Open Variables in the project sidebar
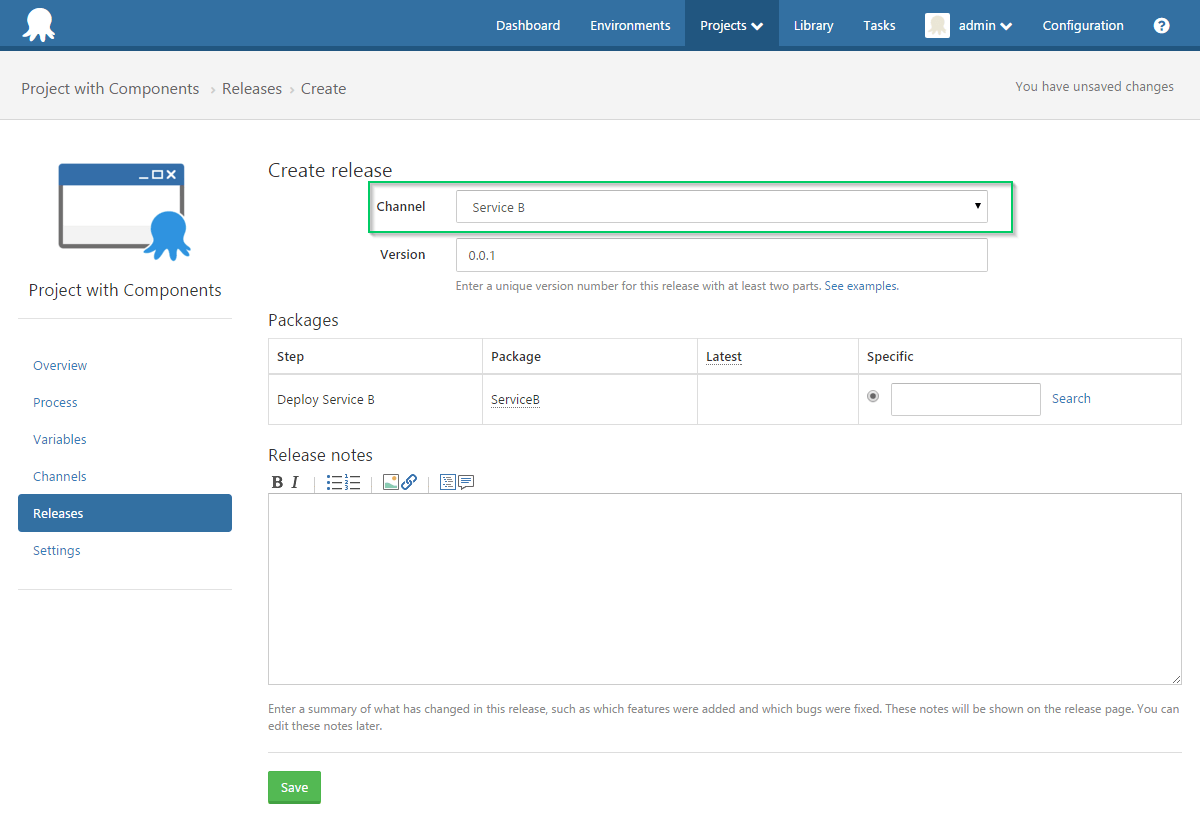 tap(60, 439)
